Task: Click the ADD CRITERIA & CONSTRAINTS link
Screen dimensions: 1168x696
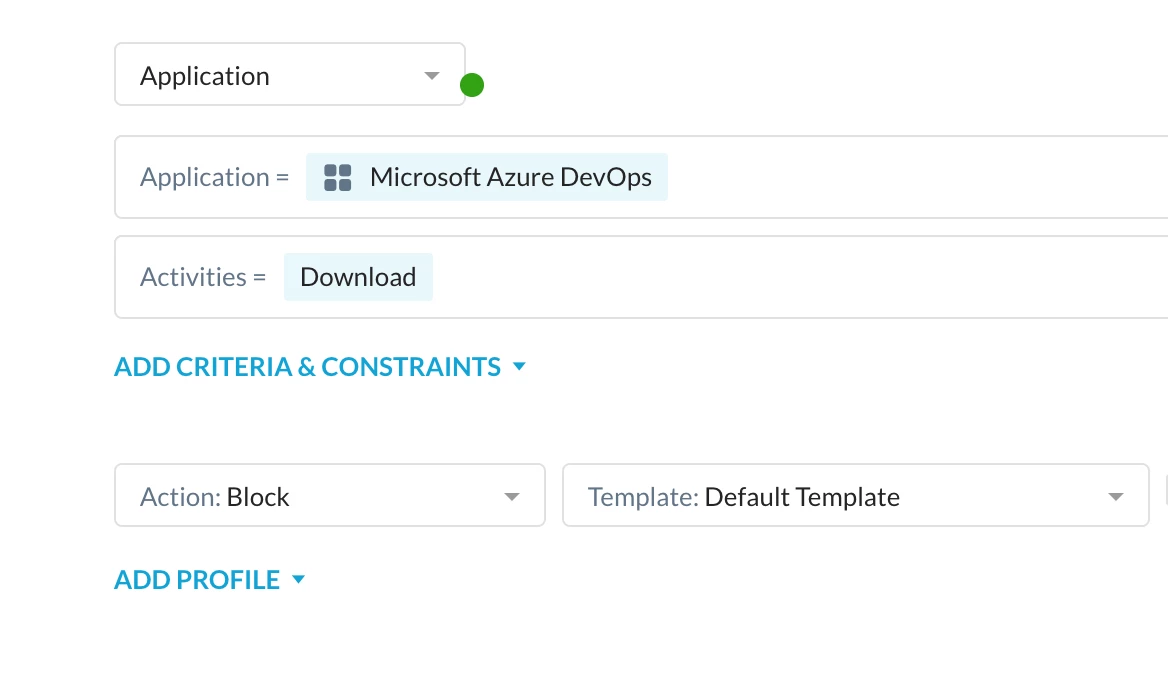Action: tap(307, 367)
